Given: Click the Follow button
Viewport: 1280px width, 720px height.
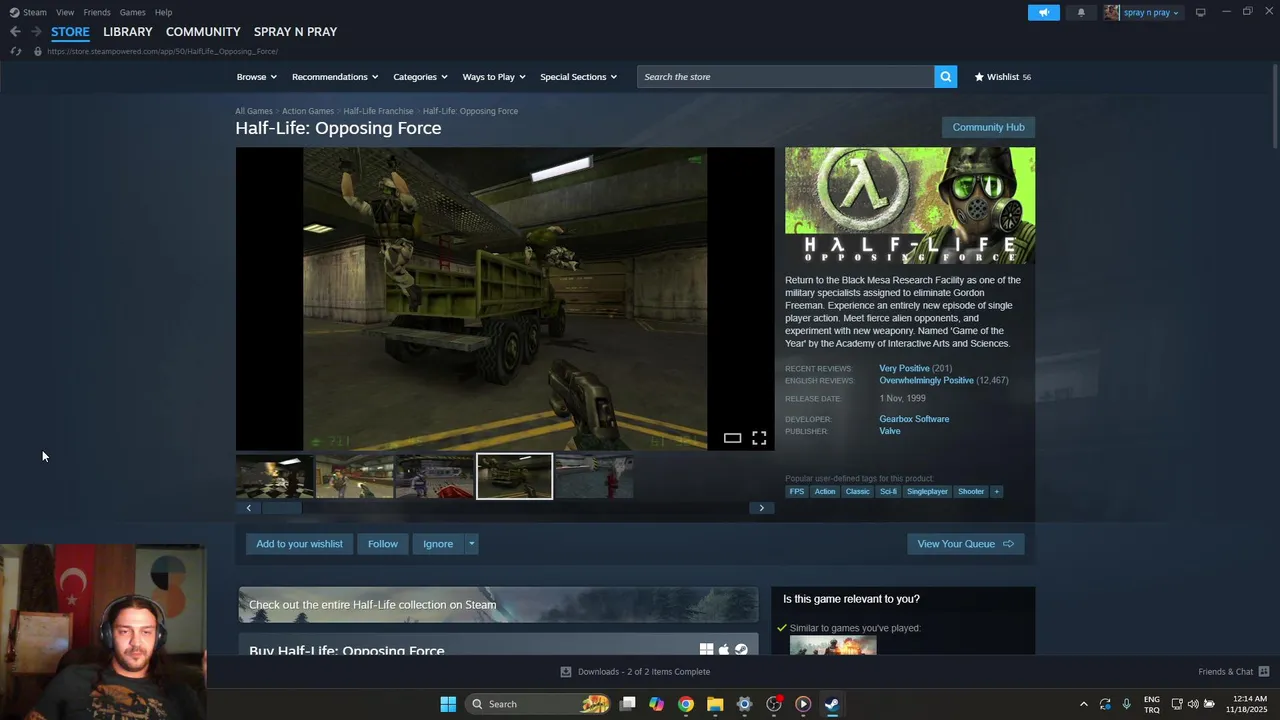Looking at the screenshot, I should click(382, 544).
